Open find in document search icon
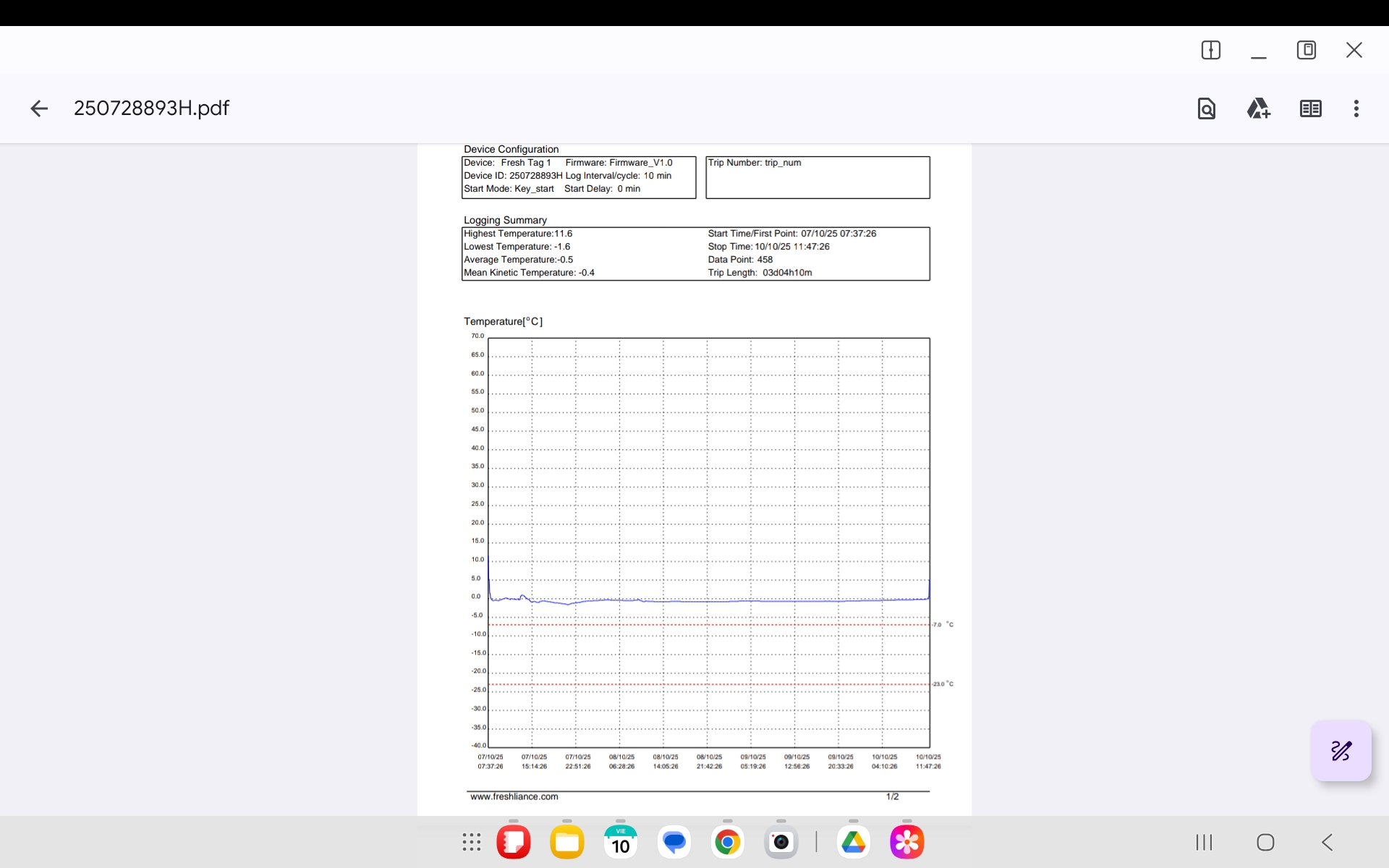The height and width of the screenshot is (868, 1389). pos(1206,109)
